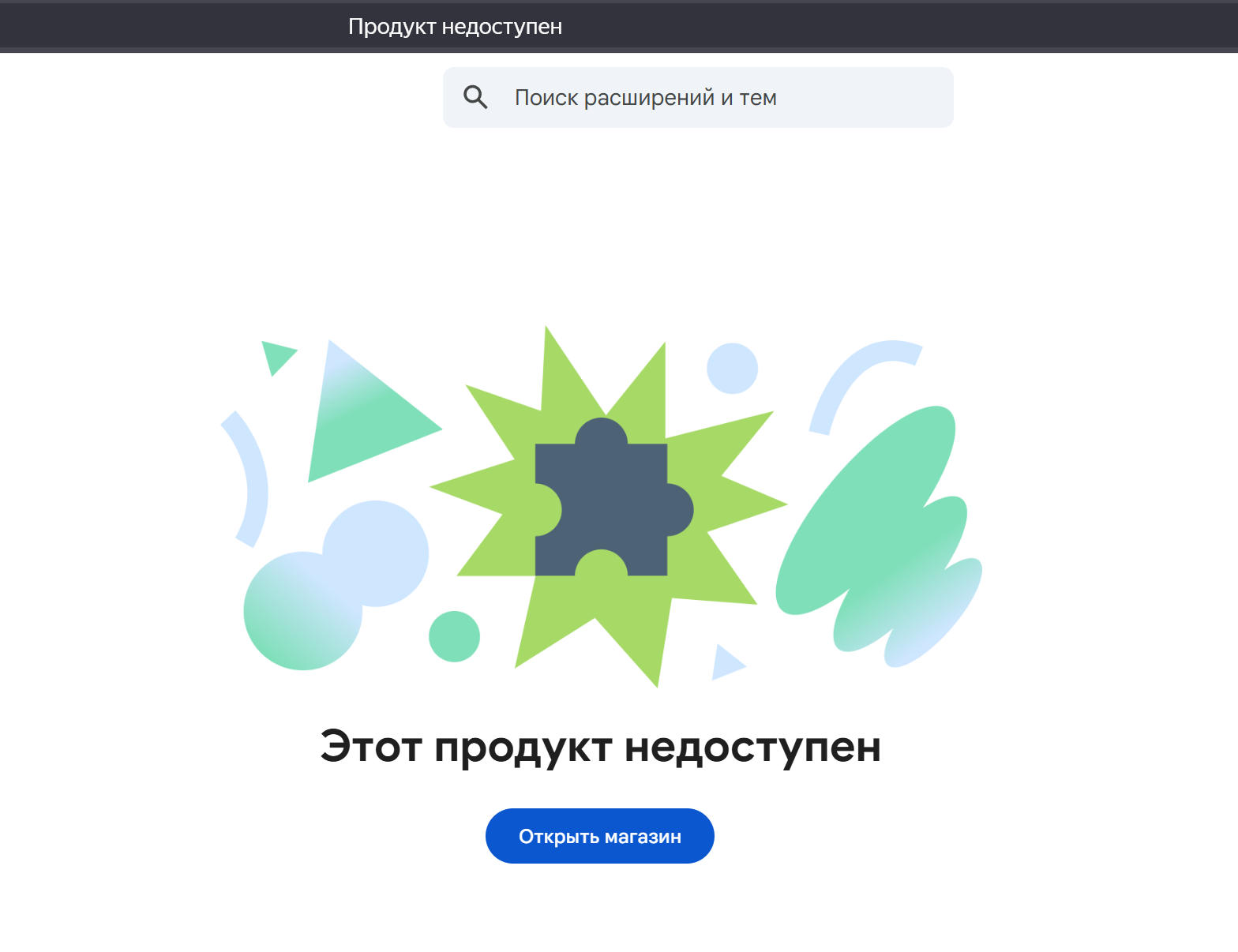The height and width of the screenshot is (952, 1238).
Task: Click the 'Продукт недоступен' page title
Action: click(455, 27)
